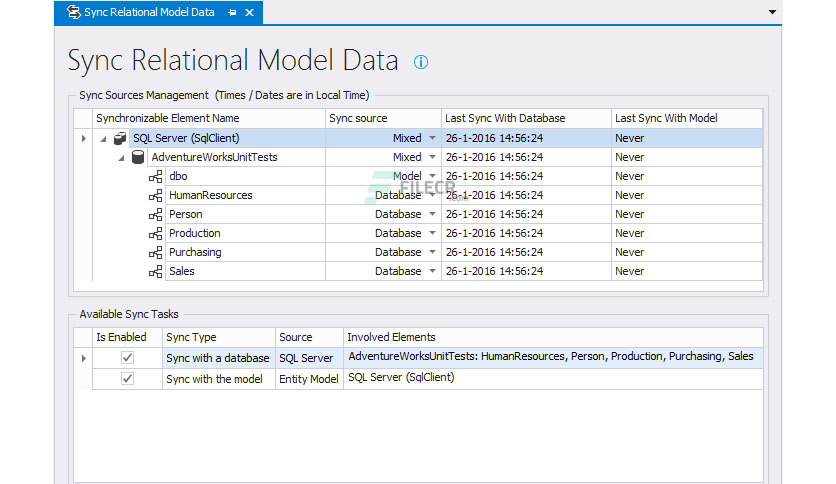This screenshot has width=836, height=484.
Task: Click the 'Entity Model' source cell
Action: pos(309,379)
